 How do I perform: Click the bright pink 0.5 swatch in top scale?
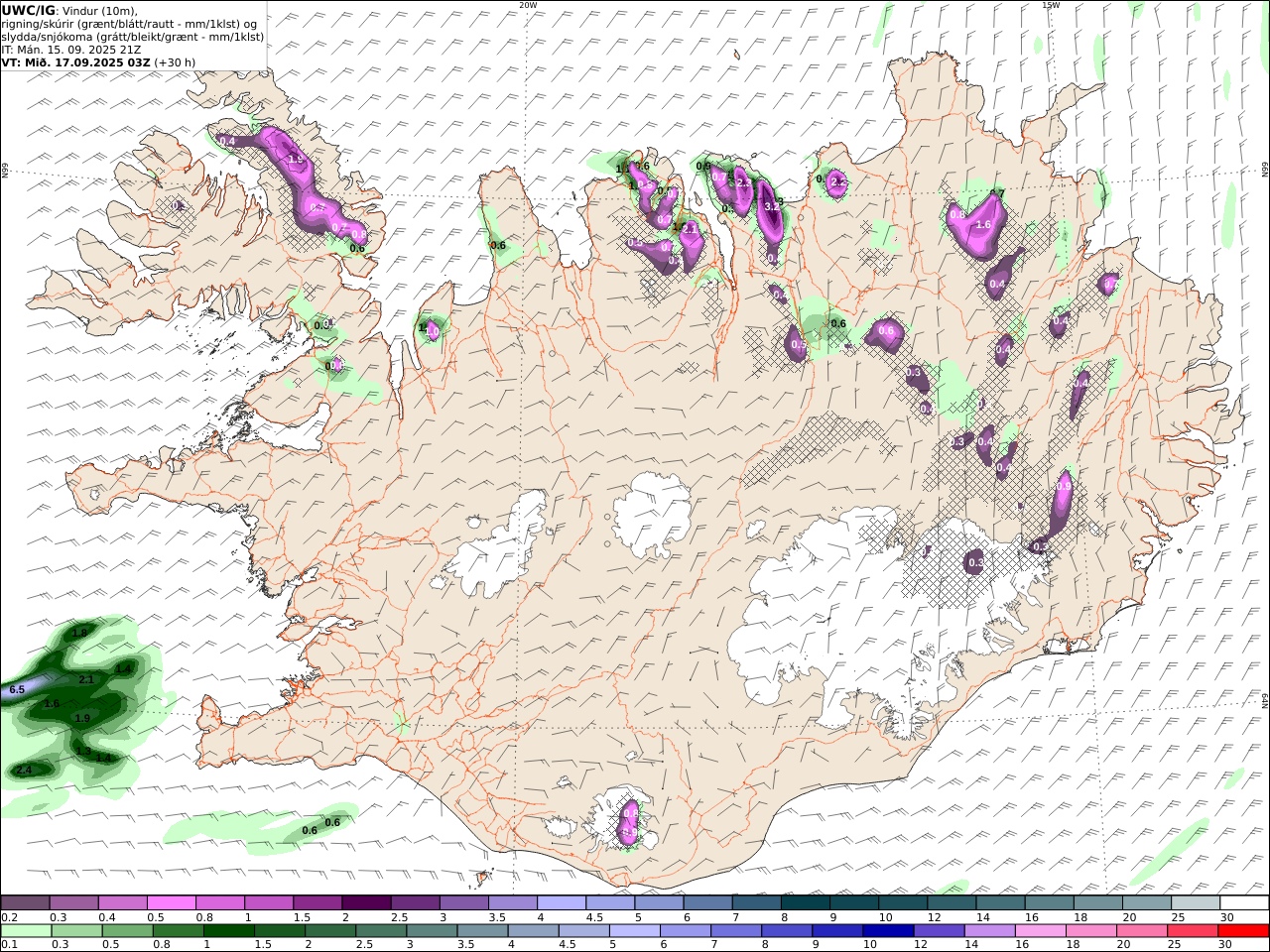[x=172, y=902]
